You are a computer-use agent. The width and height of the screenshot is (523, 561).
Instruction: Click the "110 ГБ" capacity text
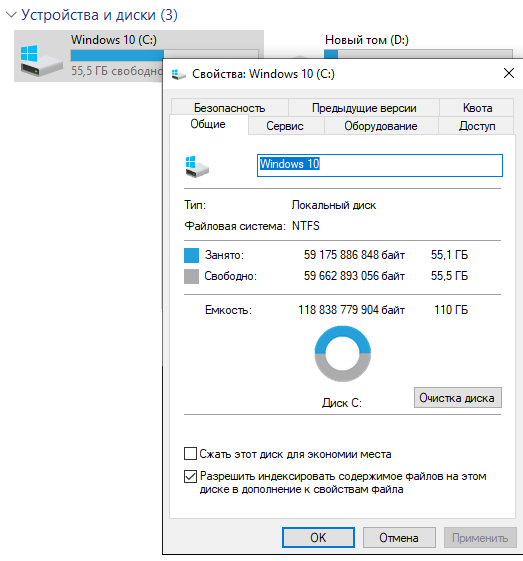pyautogui.click(x=451, y=309)
